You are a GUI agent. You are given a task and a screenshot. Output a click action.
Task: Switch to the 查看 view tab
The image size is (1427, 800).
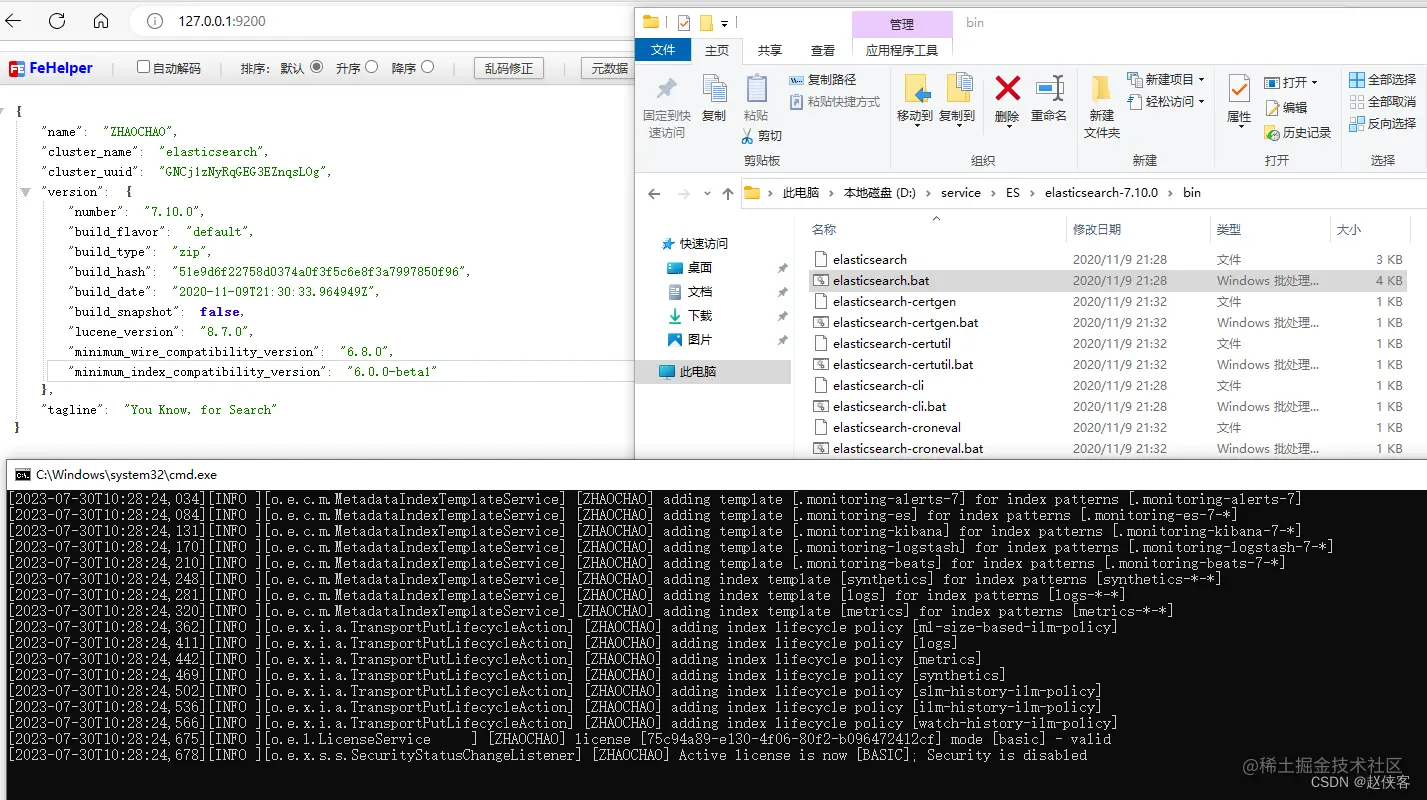click(823, 50)
